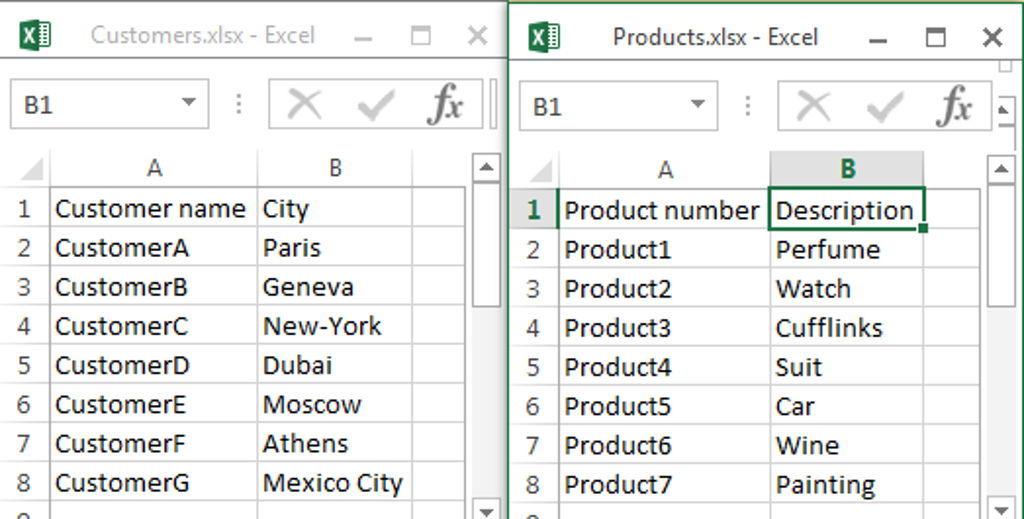Minimize the Products.xlsx window
The width and height of the screenshot is (1024, 519).
878,39
